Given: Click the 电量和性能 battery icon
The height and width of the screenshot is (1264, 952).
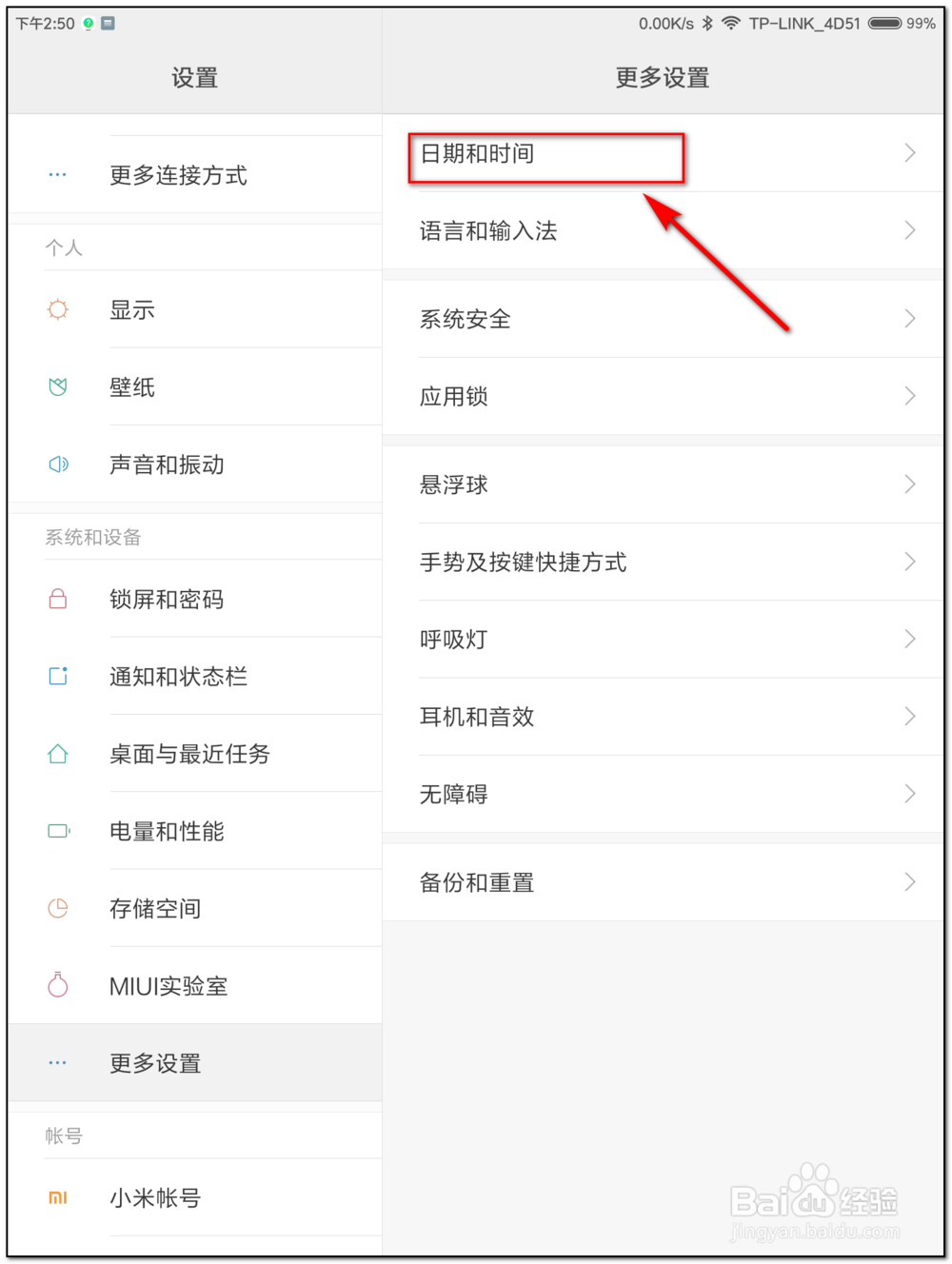Looking at the screenshot, I should click(x=57, y=831).
